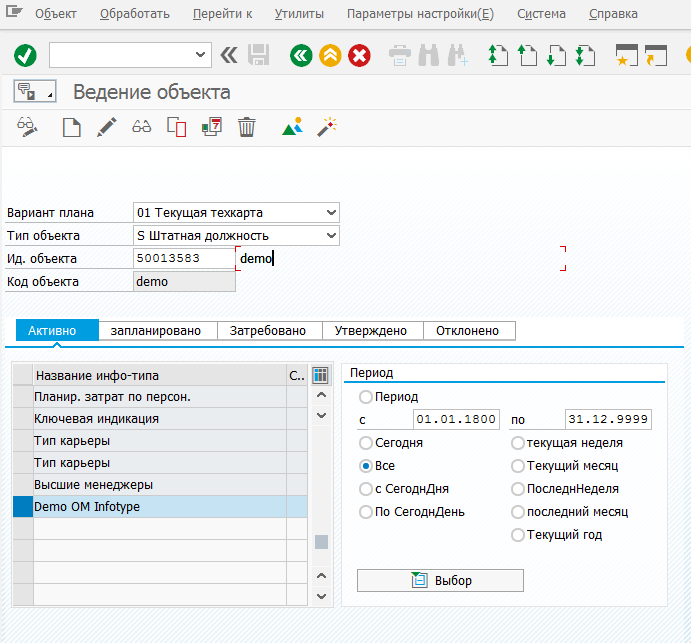Select the с СегоднДня radio button
This screenshot has height=643, width=691.
365,489
